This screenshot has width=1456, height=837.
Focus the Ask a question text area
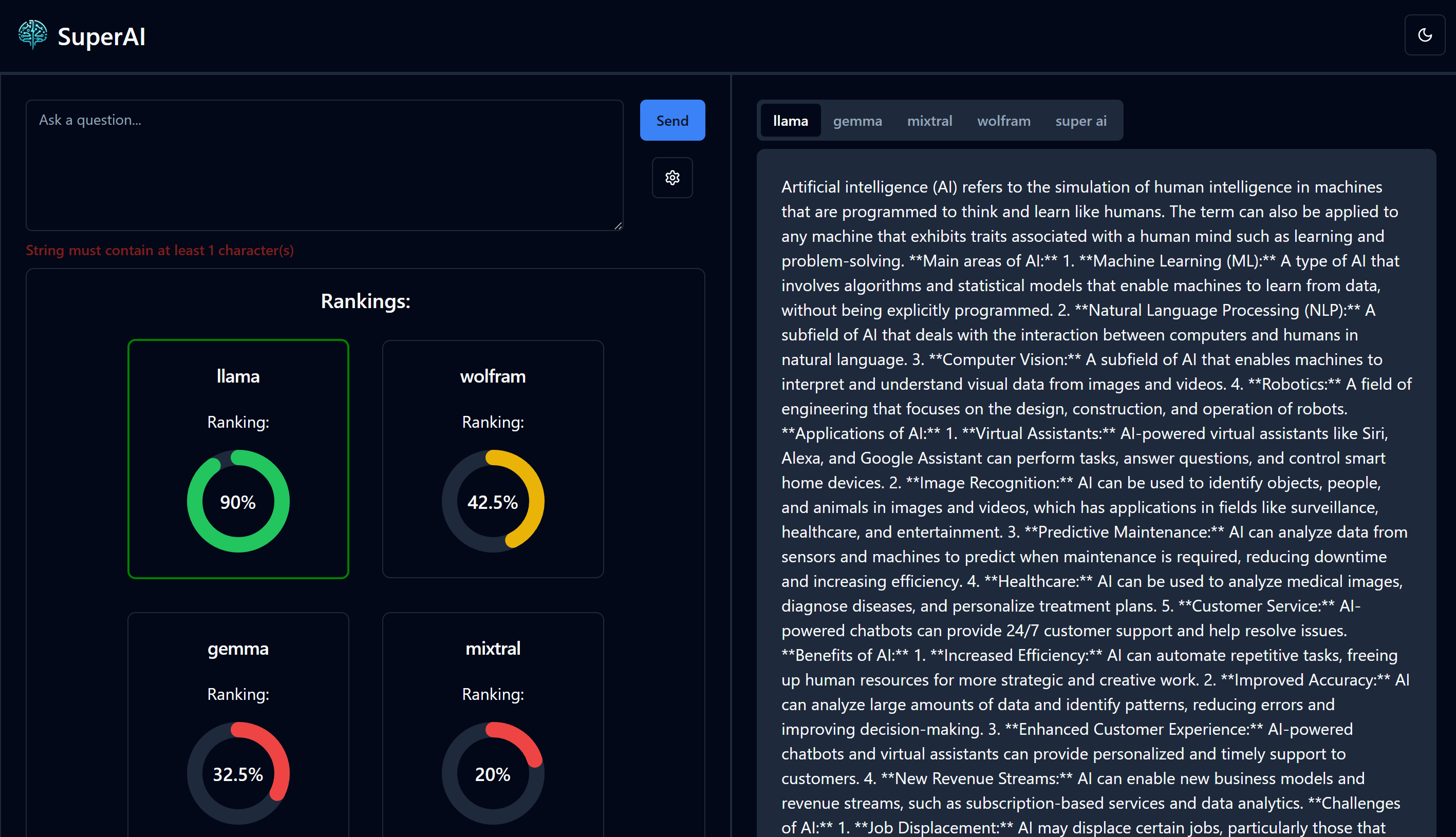(324, 165)
